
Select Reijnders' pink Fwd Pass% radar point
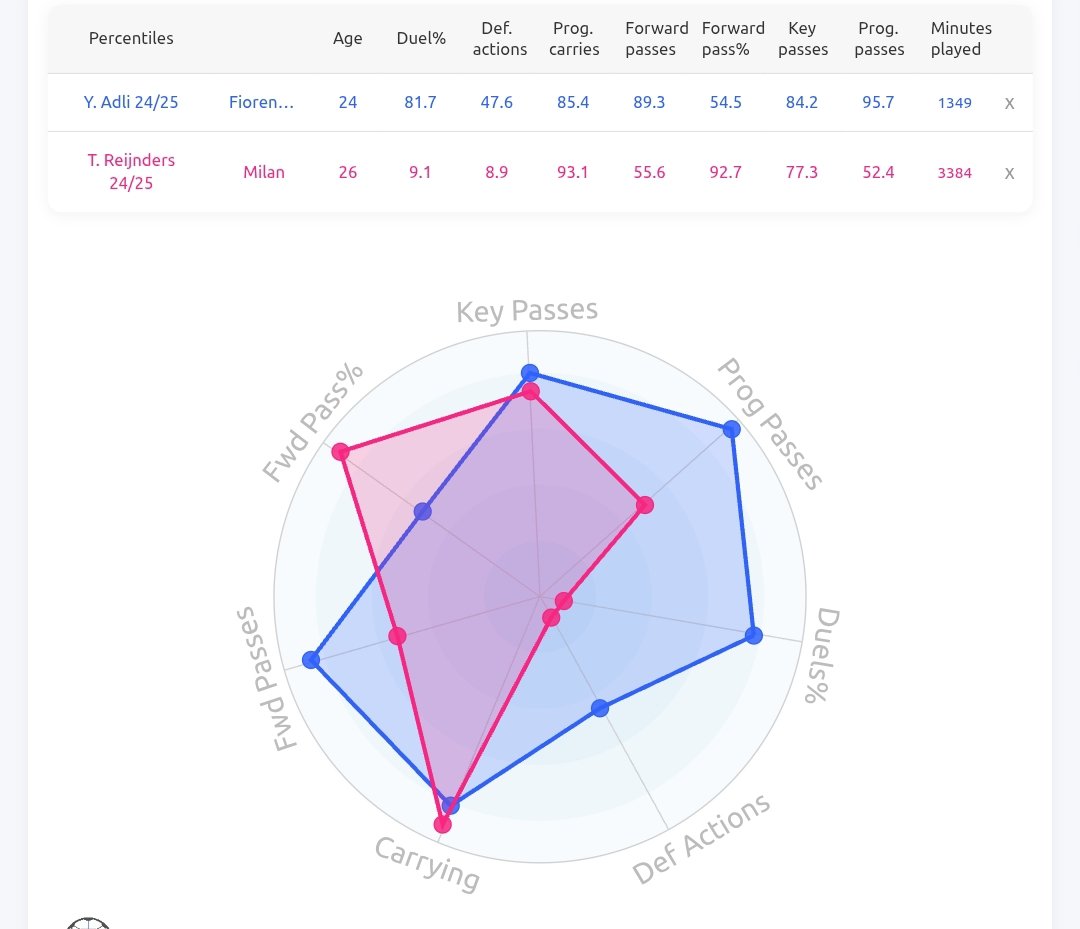coord(340,452)
